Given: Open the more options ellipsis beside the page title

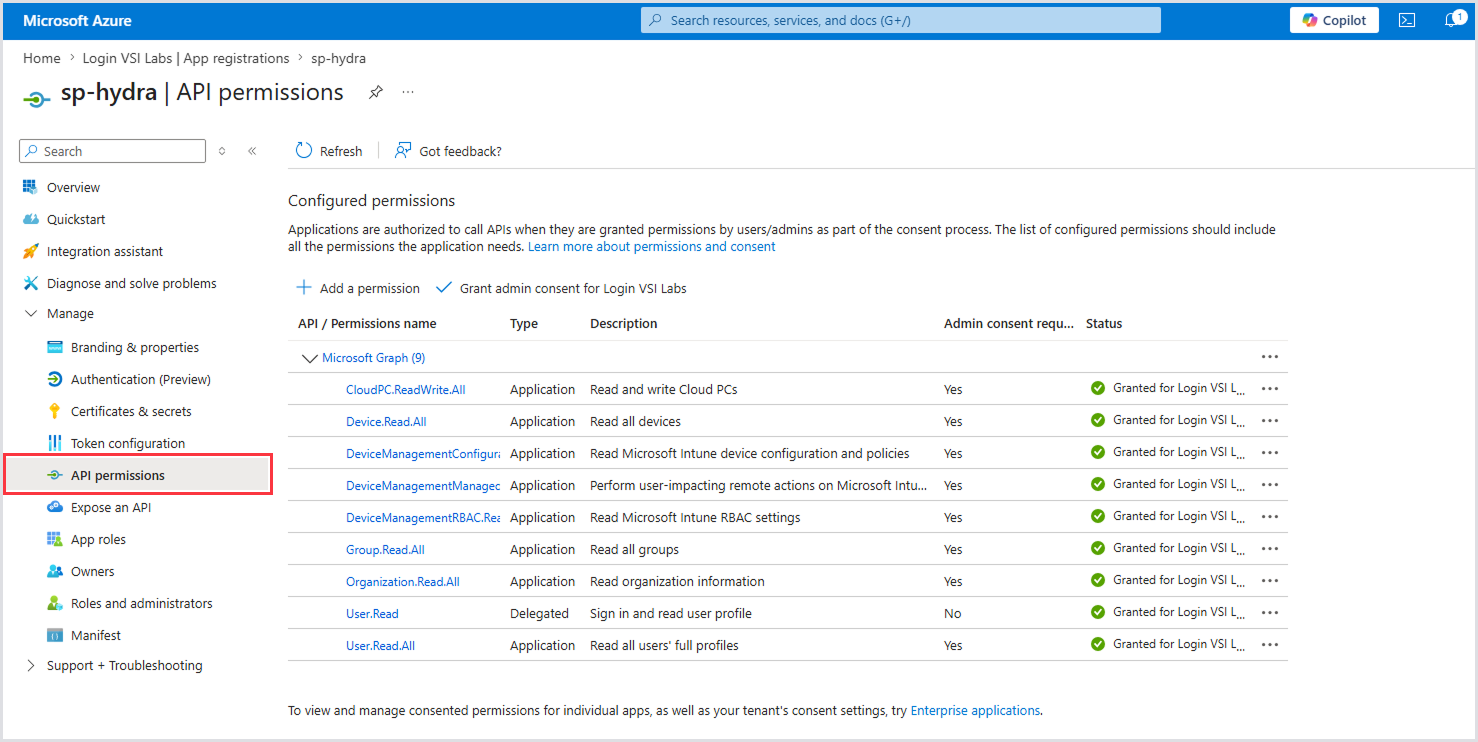Looking at the screenshot, I should pos(408,92).
